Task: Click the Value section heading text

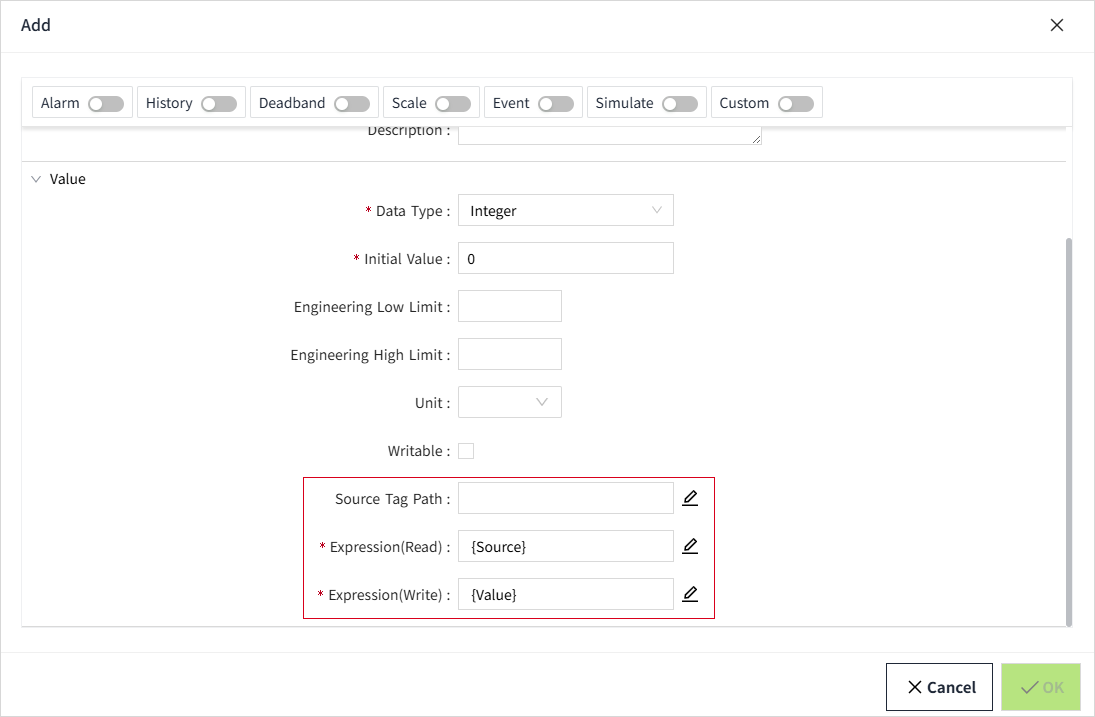Action: 68,179
